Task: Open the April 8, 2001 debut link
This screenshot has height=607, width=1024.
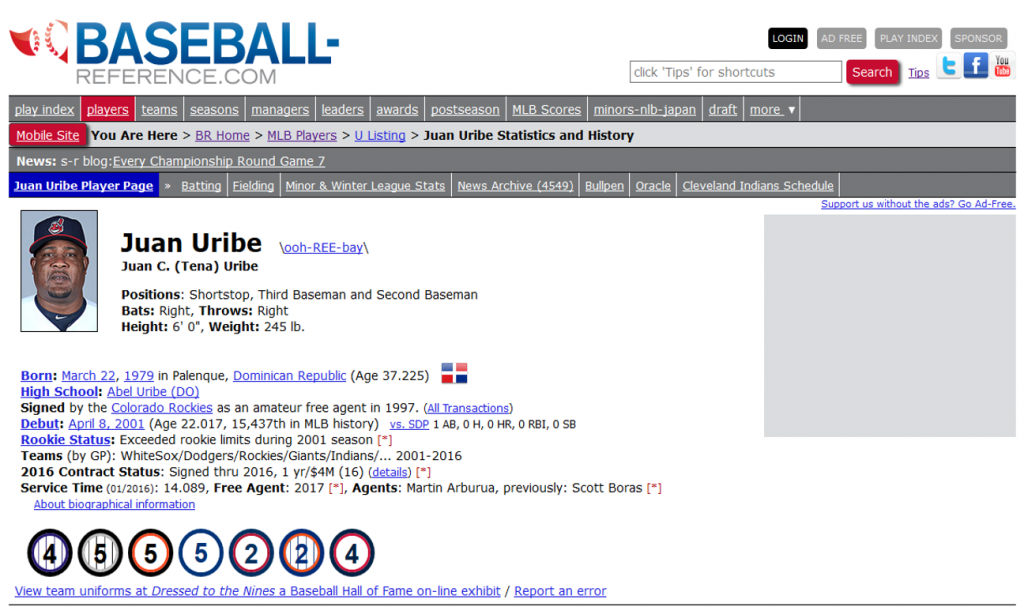Action: tap(106, 423)
